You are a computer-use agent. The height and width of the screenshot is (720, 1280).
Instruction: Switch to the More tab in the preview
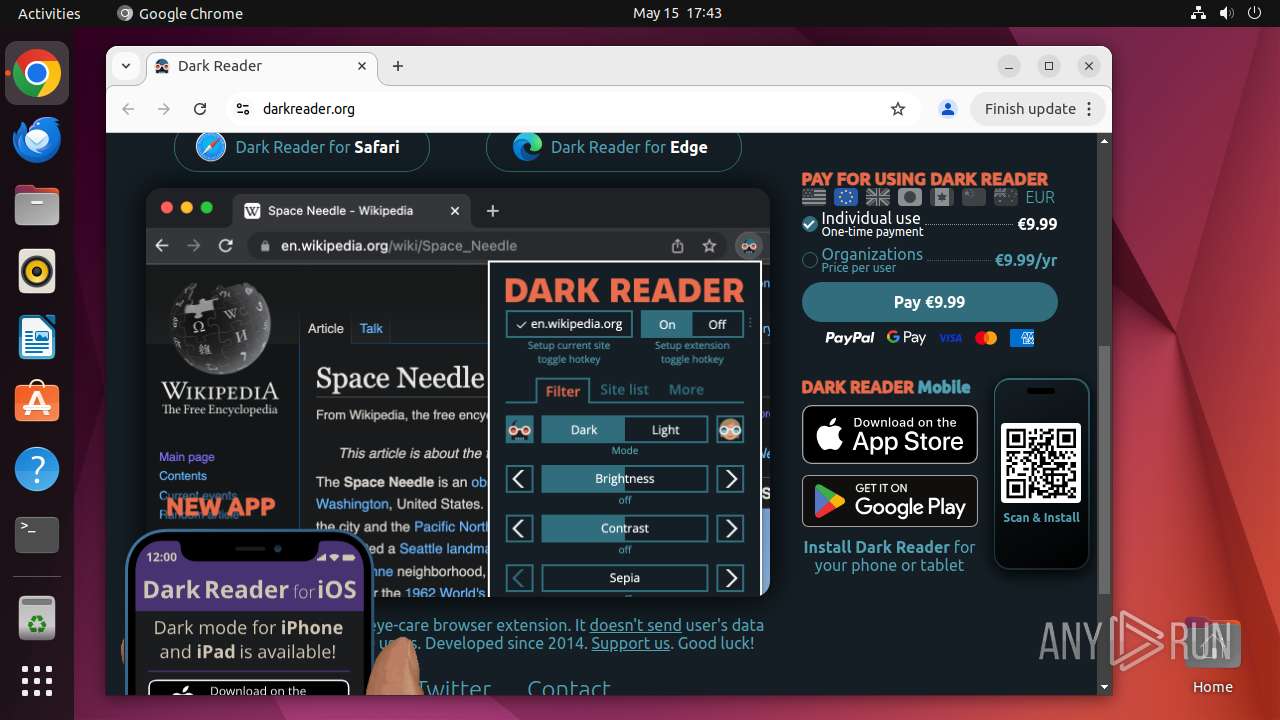(686, 390)
